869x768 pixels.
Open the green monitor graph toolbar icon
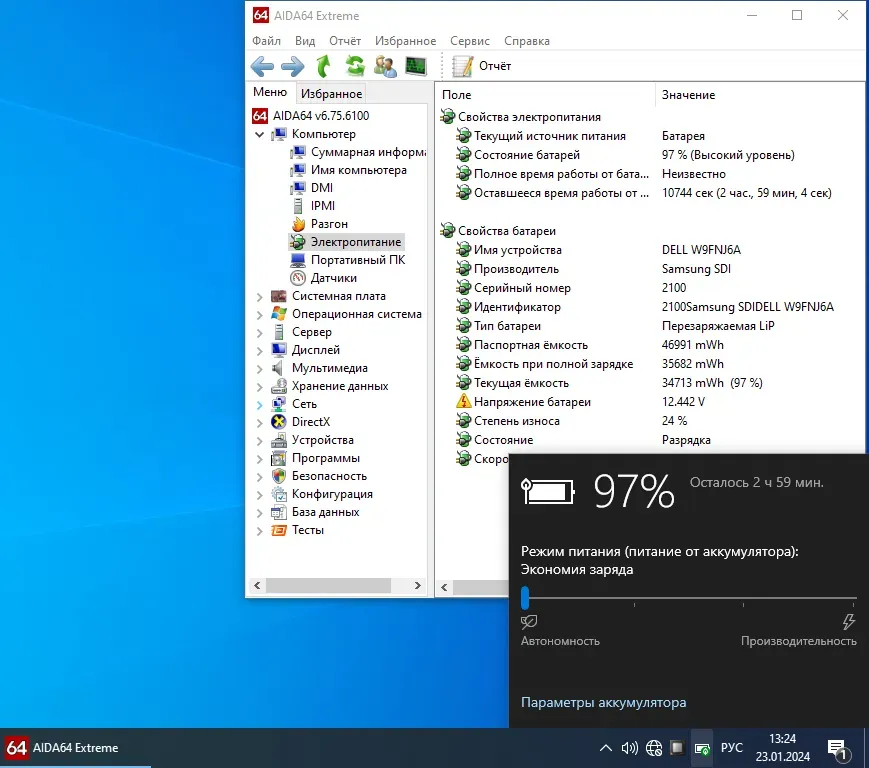415,67
